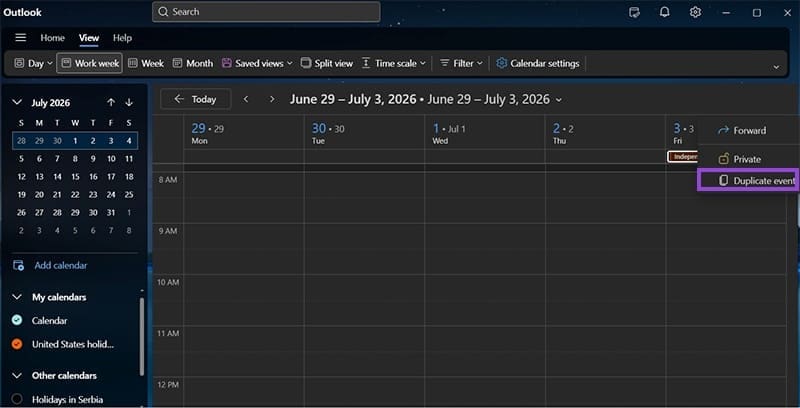
Task: Expand the ribbon with the chevron
Action: click(776, 67)
